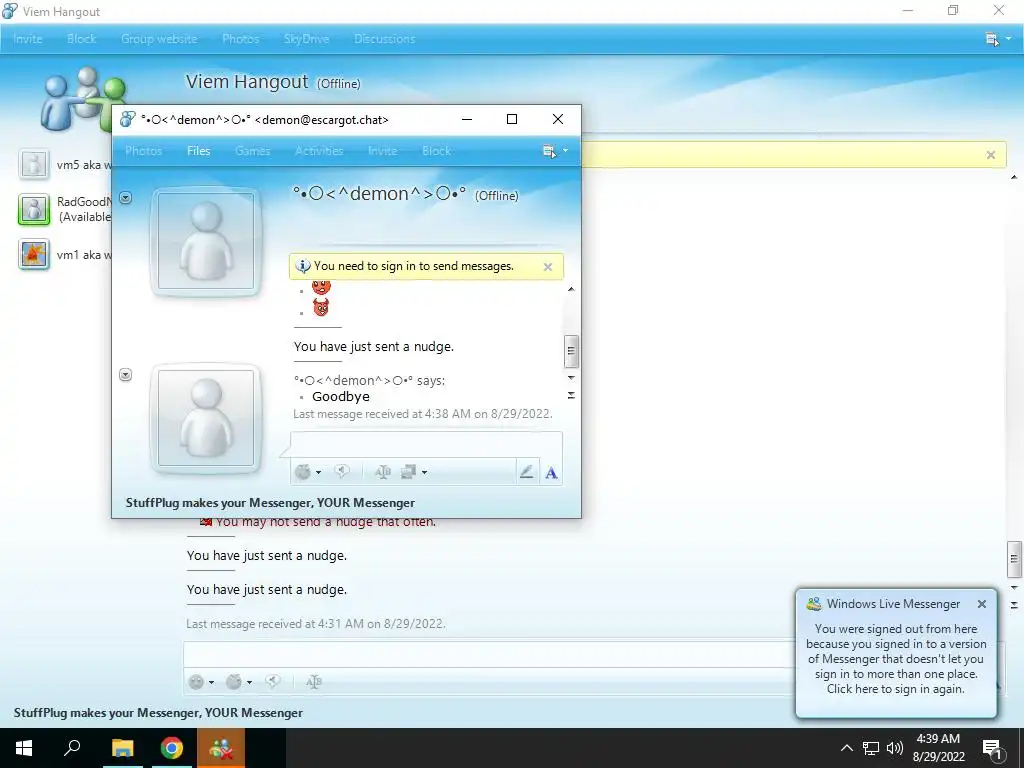Send a voice clip in demon chat toolbar
The width and height of the screenshot is (1024, 768).
[x=341, y=472]
